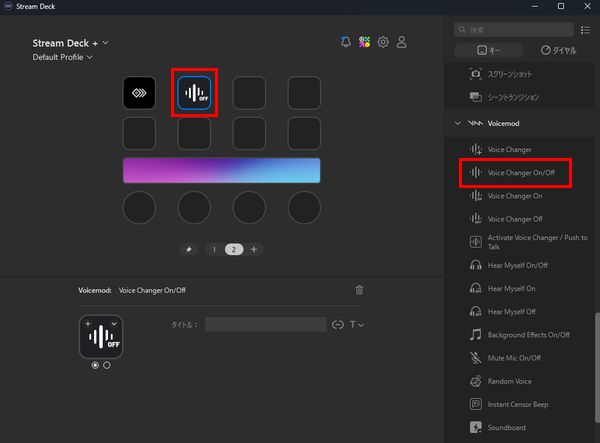Delete the action with the trash icon

coord(359,290)
